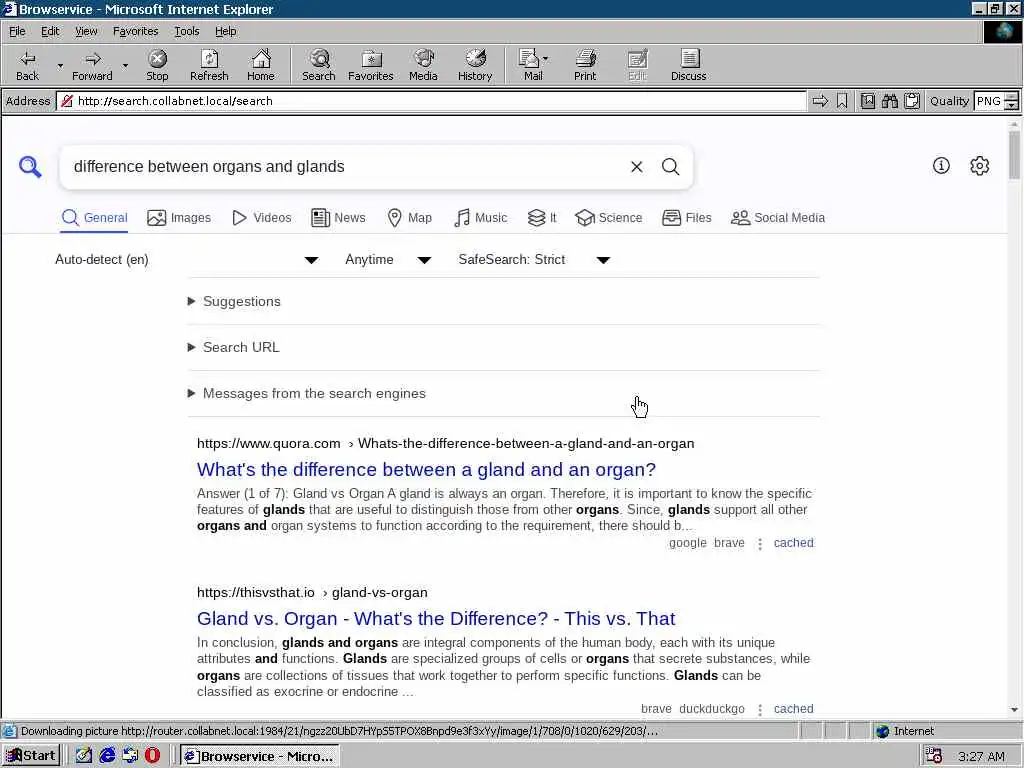Open the Quality PNG dropdown

pos(996,101)
